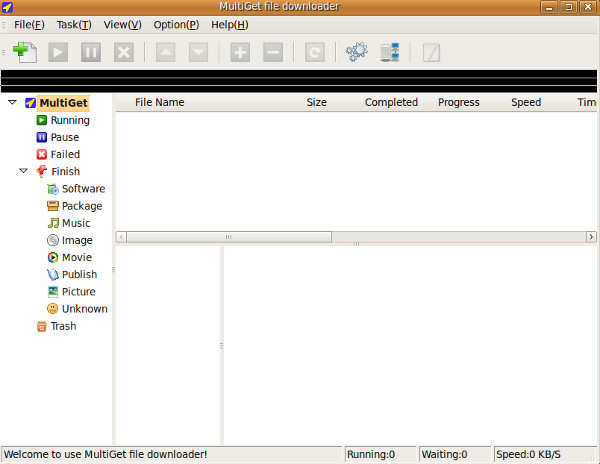
Task: Collapse the Finish node tree arrow
Action: tap(23, 171)
